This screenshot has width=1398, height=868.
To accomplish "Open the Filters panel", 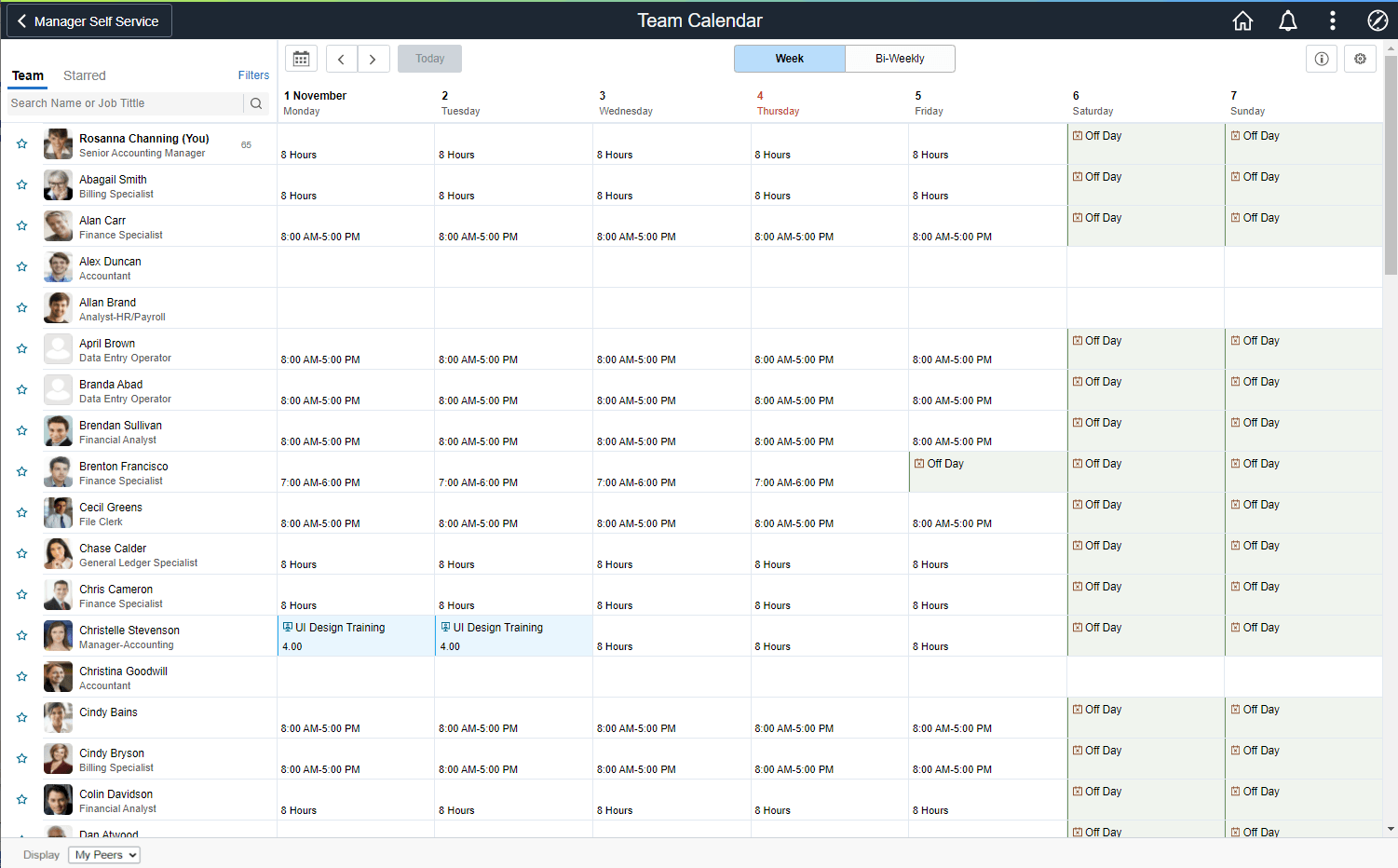I will click(x=253, y=75).
